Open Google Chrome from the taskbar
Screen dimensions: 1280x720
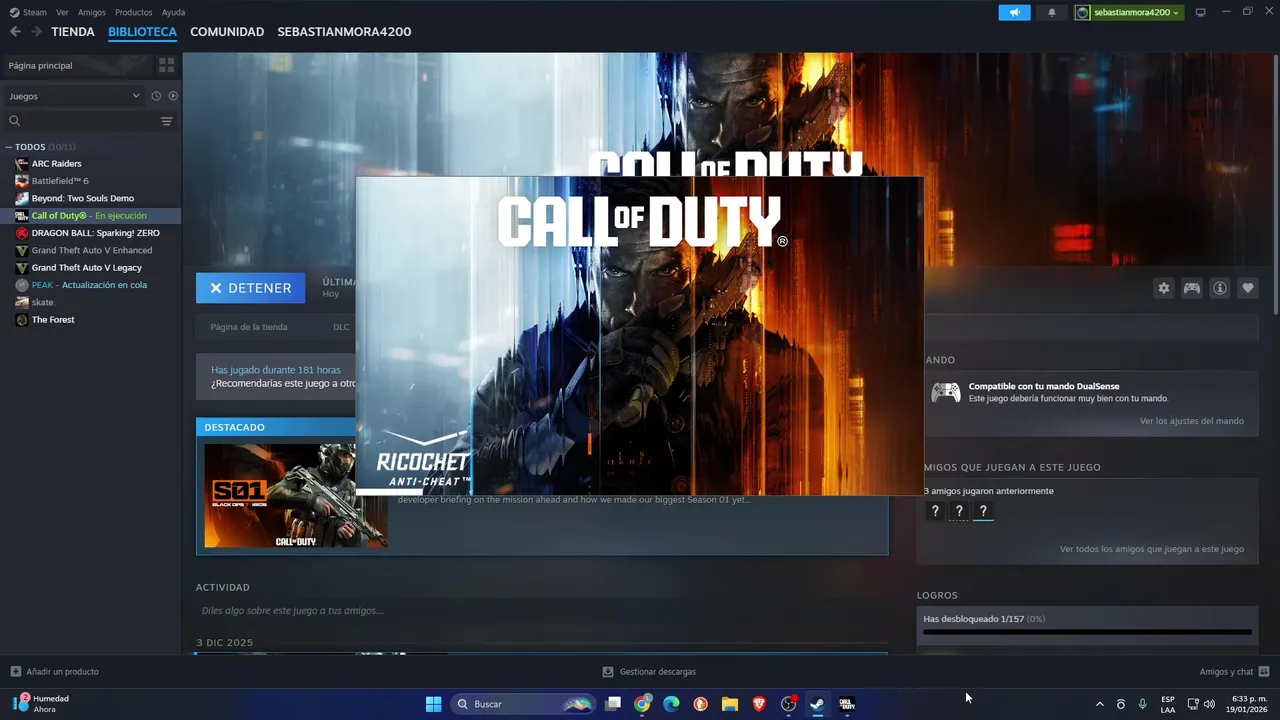pyautogui.click(x=642, y=704)
